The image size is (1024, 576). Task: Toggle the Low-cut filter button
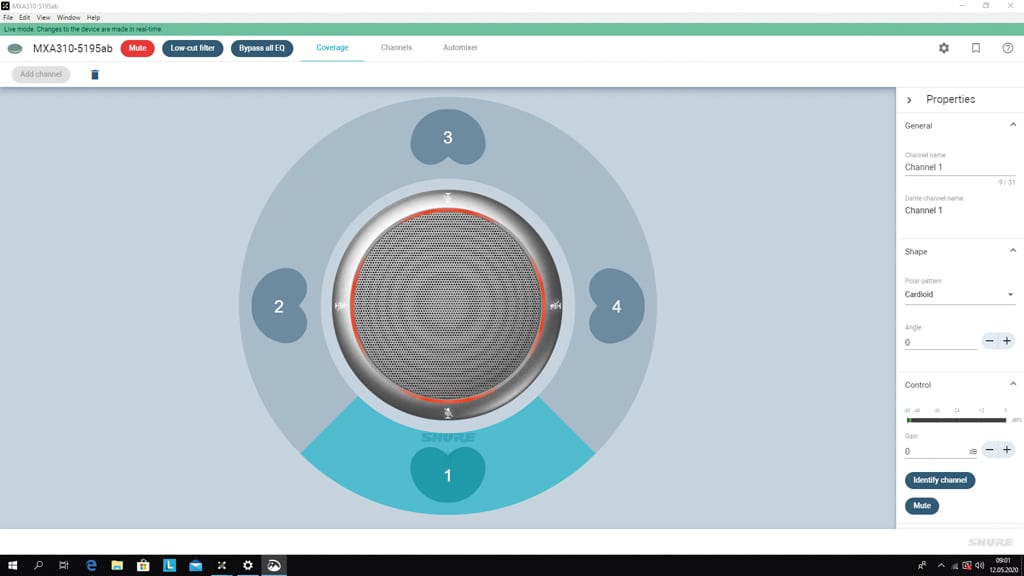click(x=193, y=48)
